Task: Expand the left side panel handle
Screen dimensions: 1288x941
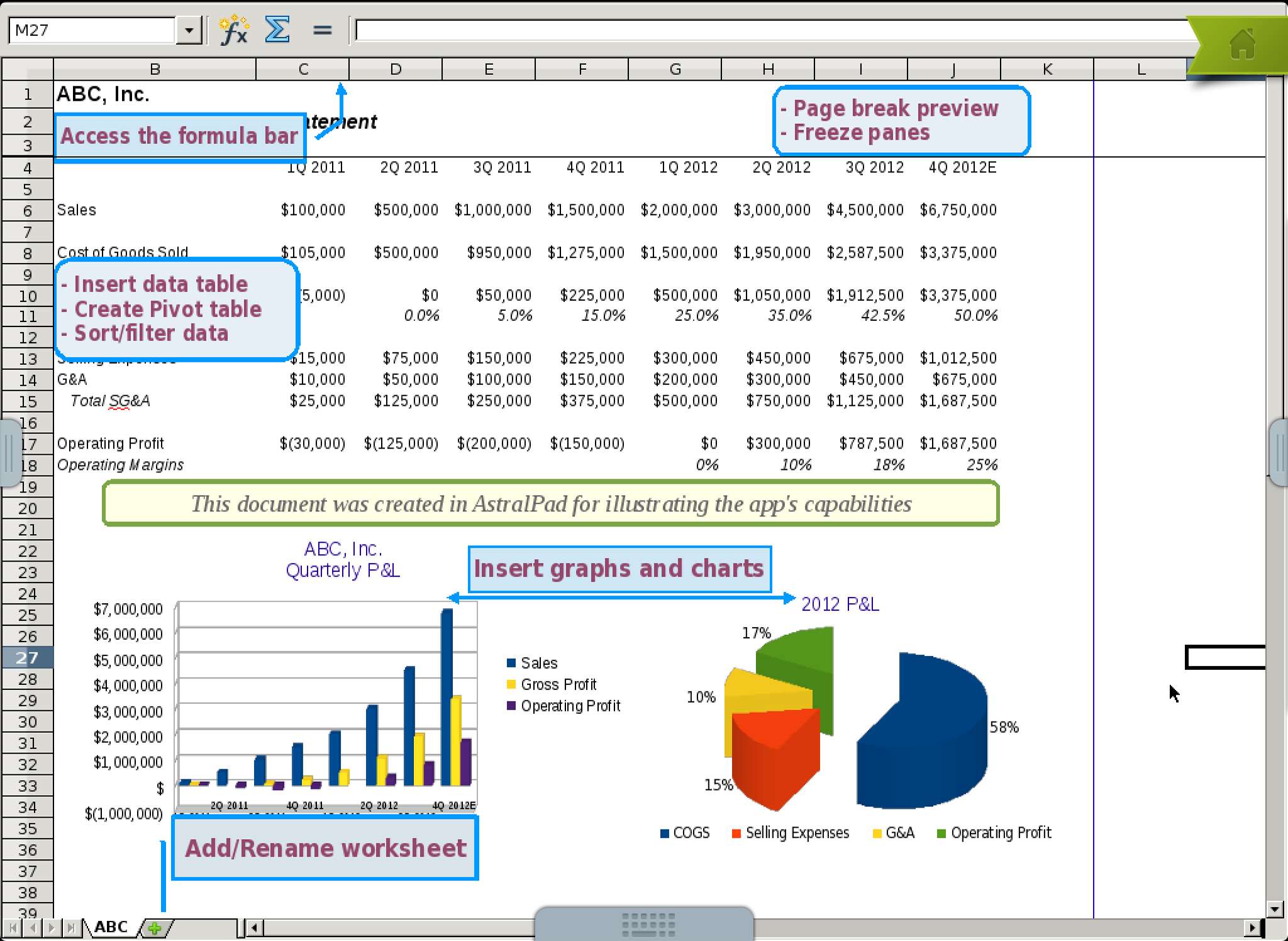Action: pyautogui.click(x=8, y=453)
